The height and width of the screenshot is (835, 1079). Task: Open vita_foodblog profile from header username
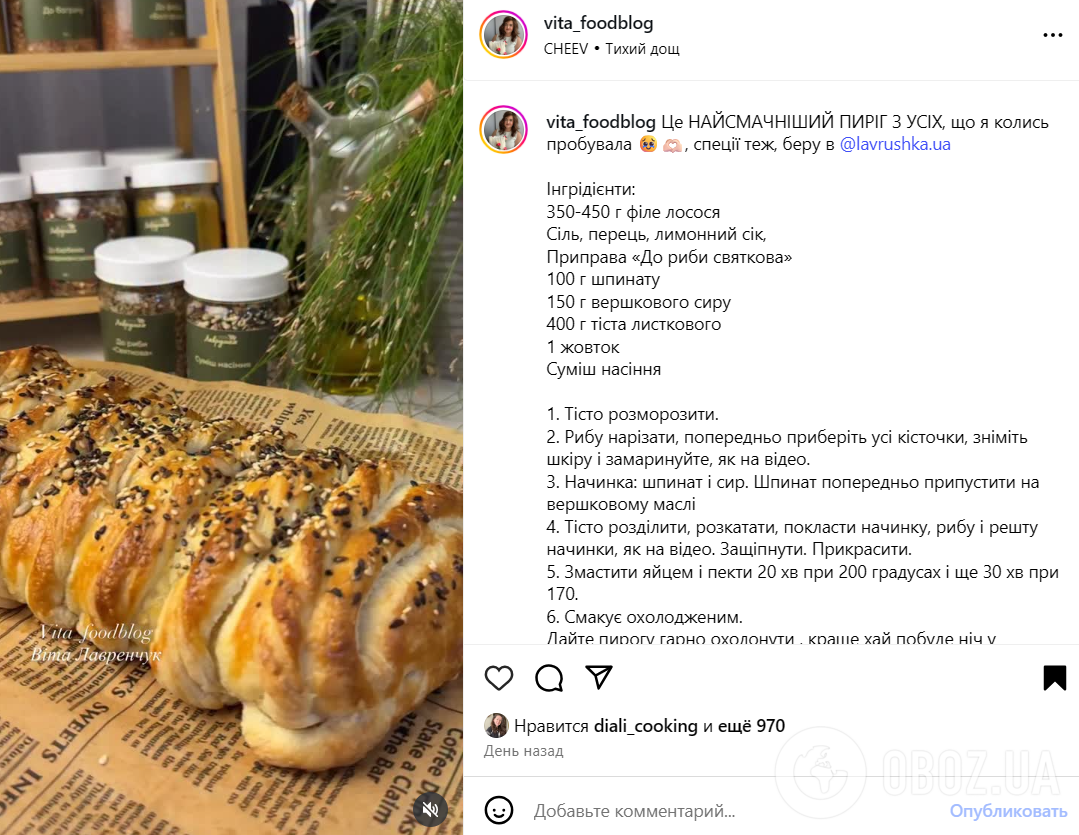tap(598, 23)
